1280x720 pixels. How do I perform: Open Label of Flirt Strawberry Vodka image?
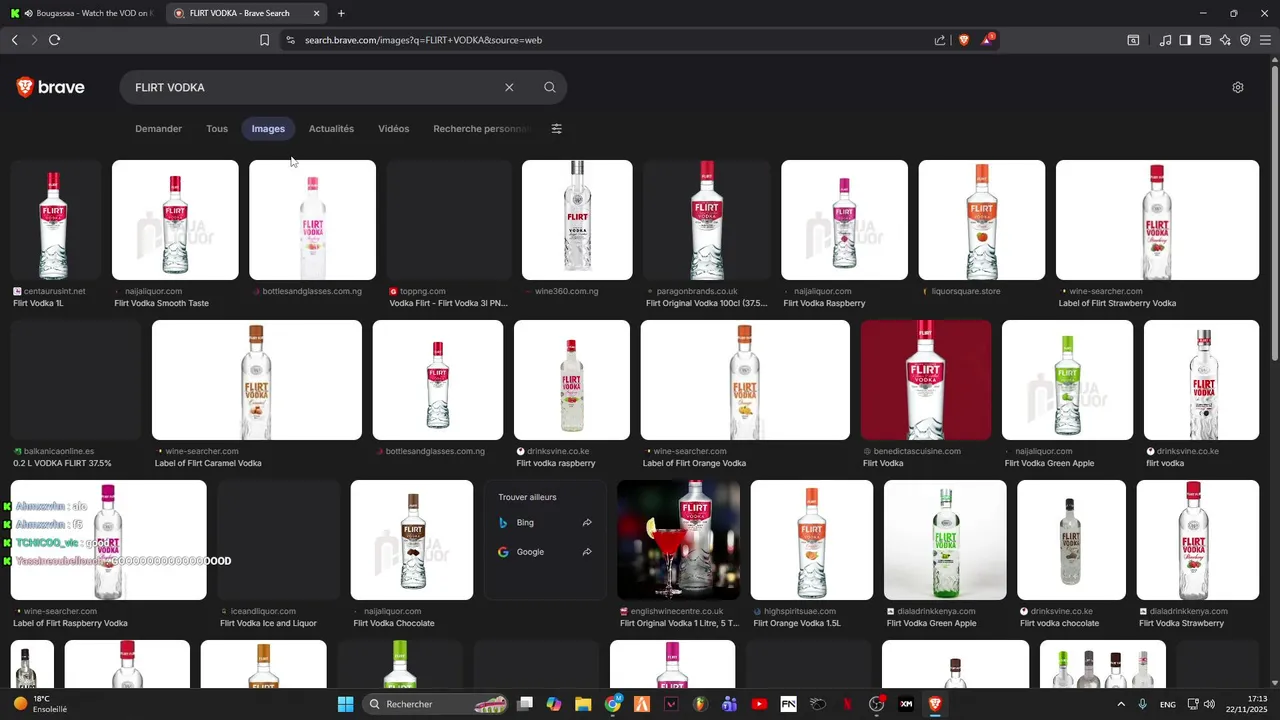click(x=1157, y=220)
